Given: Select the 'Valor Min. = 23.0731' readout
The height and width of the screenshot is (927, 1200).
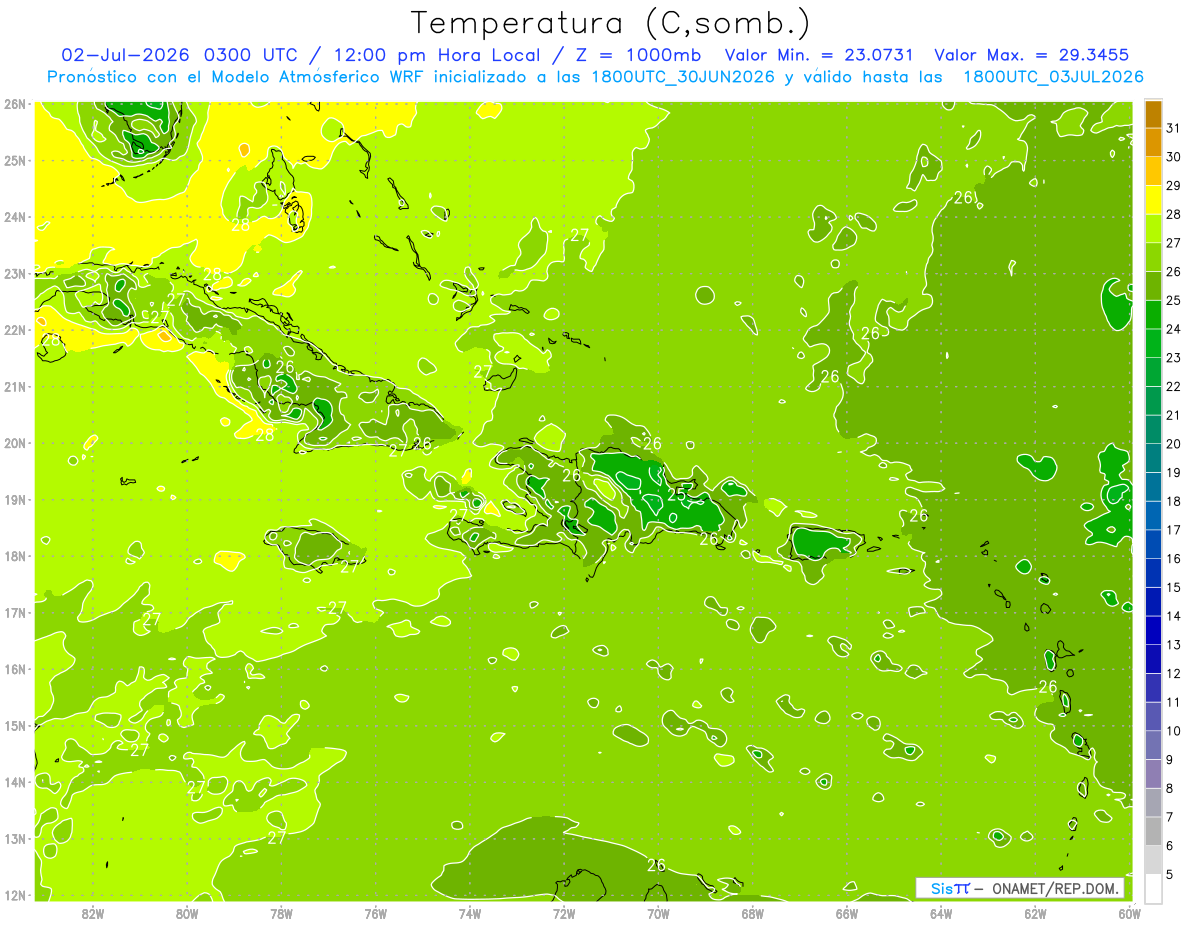Looking at the screenshot, I should pyautogui.click(x=819, y=55).
